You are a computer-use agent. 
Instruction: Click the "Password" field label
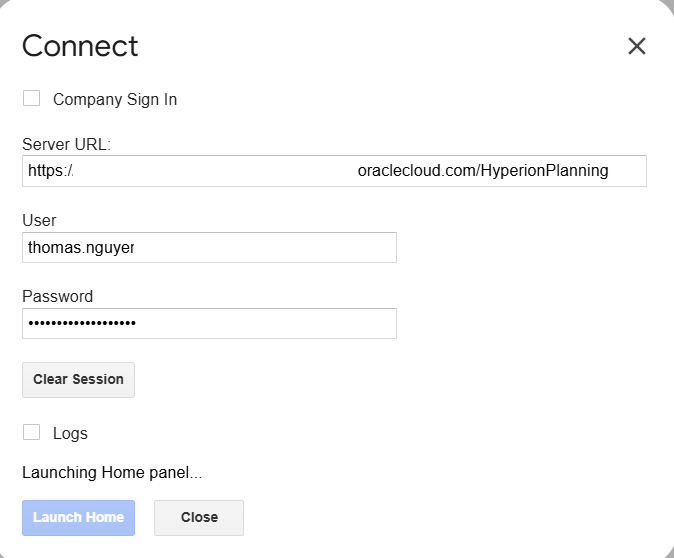(x=57, y=296)
